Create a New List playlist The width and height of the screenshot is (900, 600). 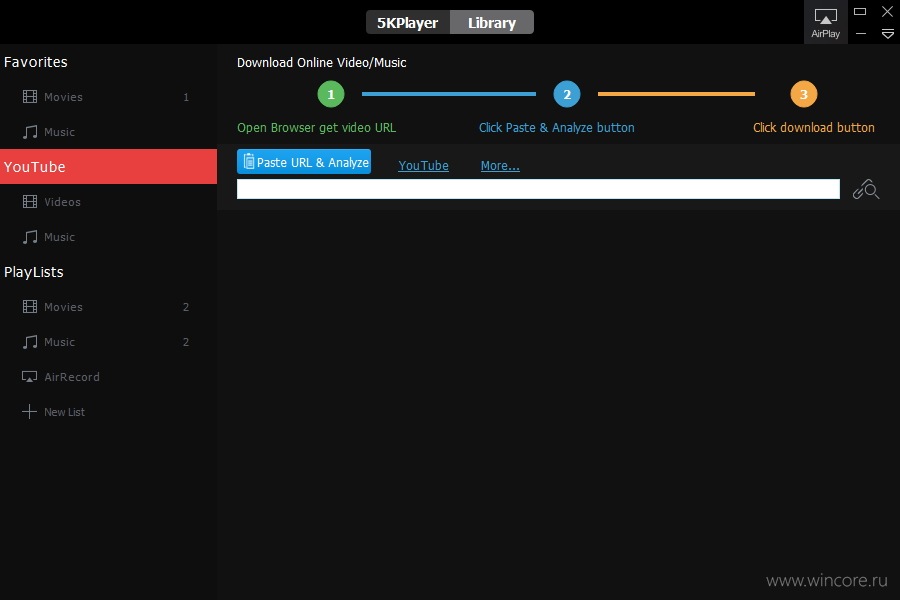pos(108,412)
